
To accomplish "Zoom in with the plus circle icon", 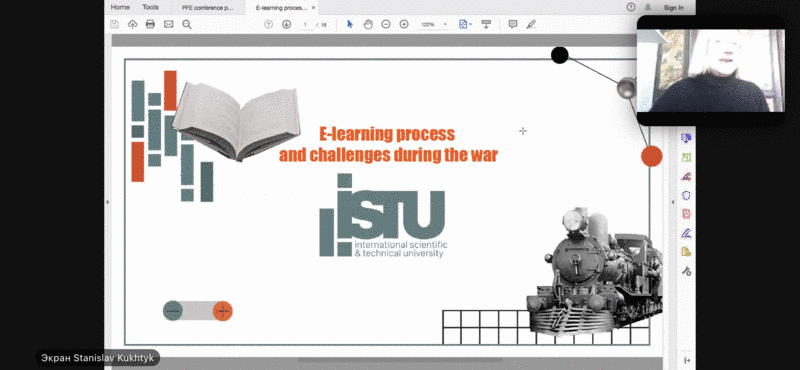I will click(404, 24).
